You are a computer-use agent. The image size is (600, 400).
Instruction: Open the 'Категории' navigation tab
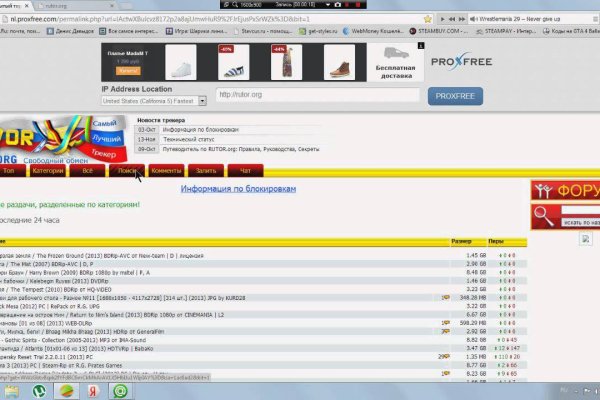click(x=48, y=171)
